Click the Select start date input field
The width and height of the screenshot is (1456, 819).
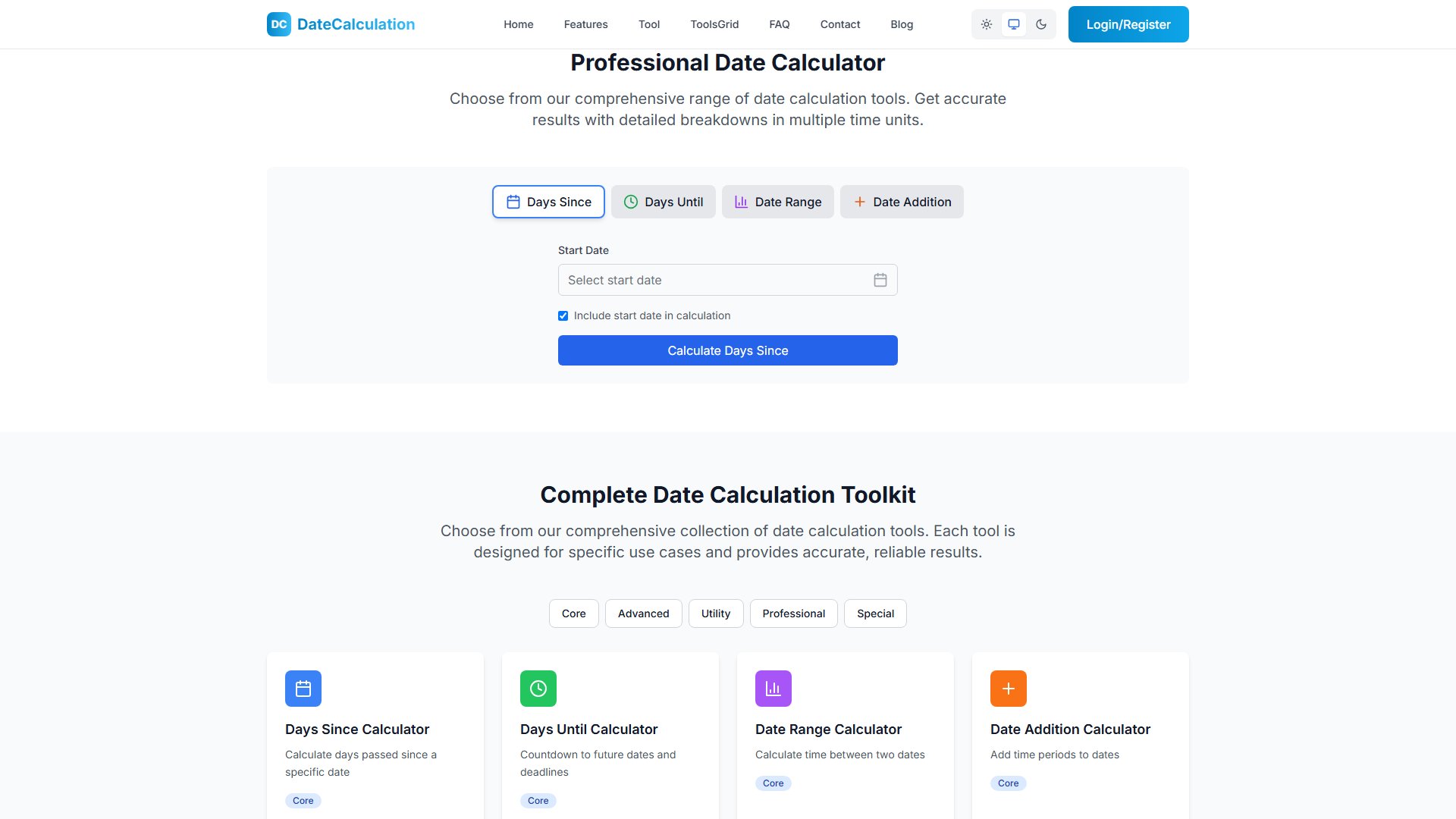point(728,280)
